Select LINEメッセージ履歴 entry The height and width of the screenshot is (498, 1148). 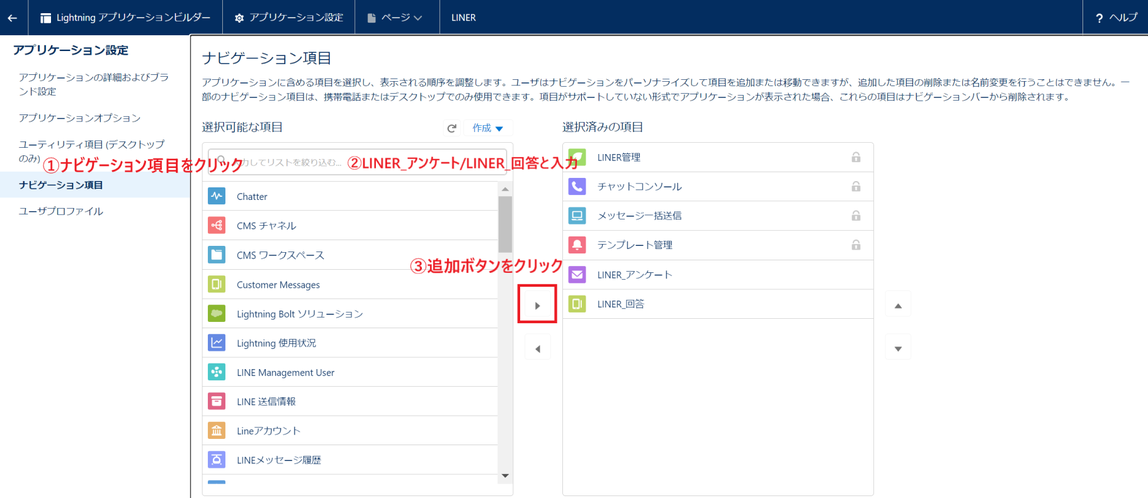(279, 460)
